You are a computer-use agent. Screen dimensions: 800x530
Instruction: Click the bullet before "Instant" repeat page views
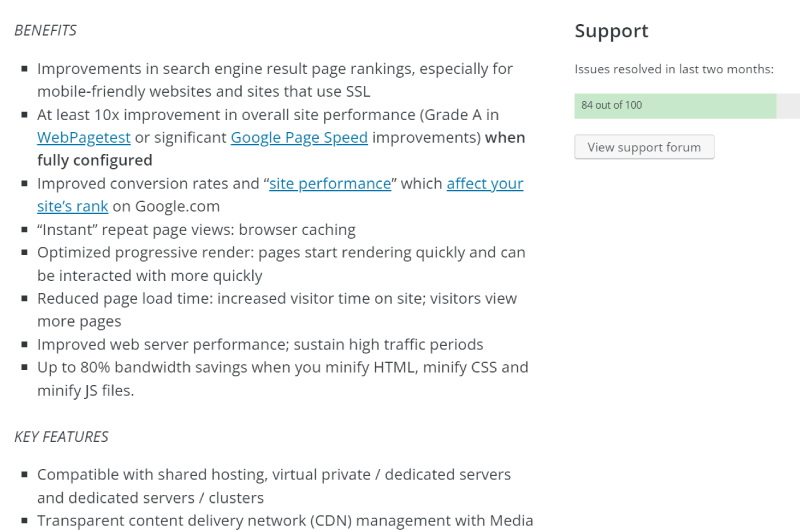[24, 230]
